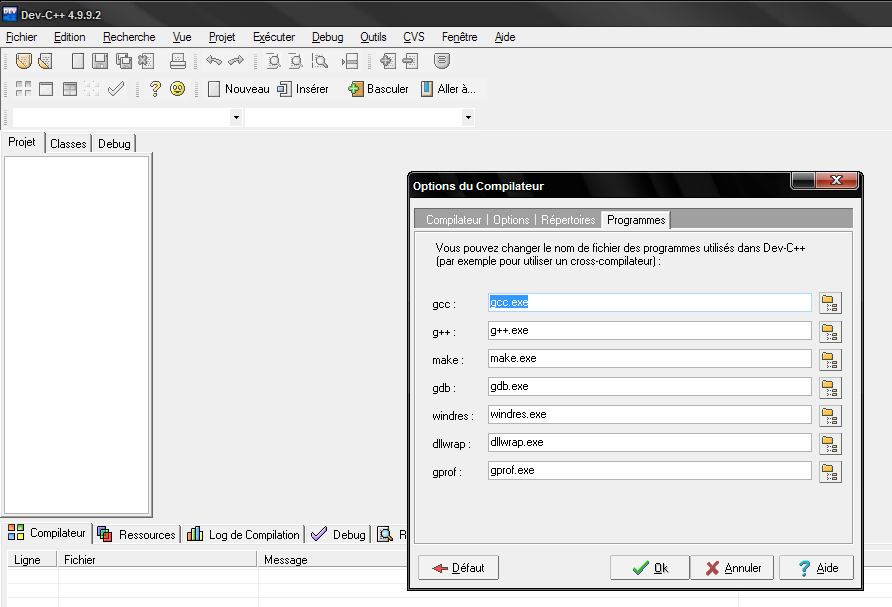The image size is (892, 607).
Task: Open the Ressources bottom tab
Action: (x=137, y=534)
